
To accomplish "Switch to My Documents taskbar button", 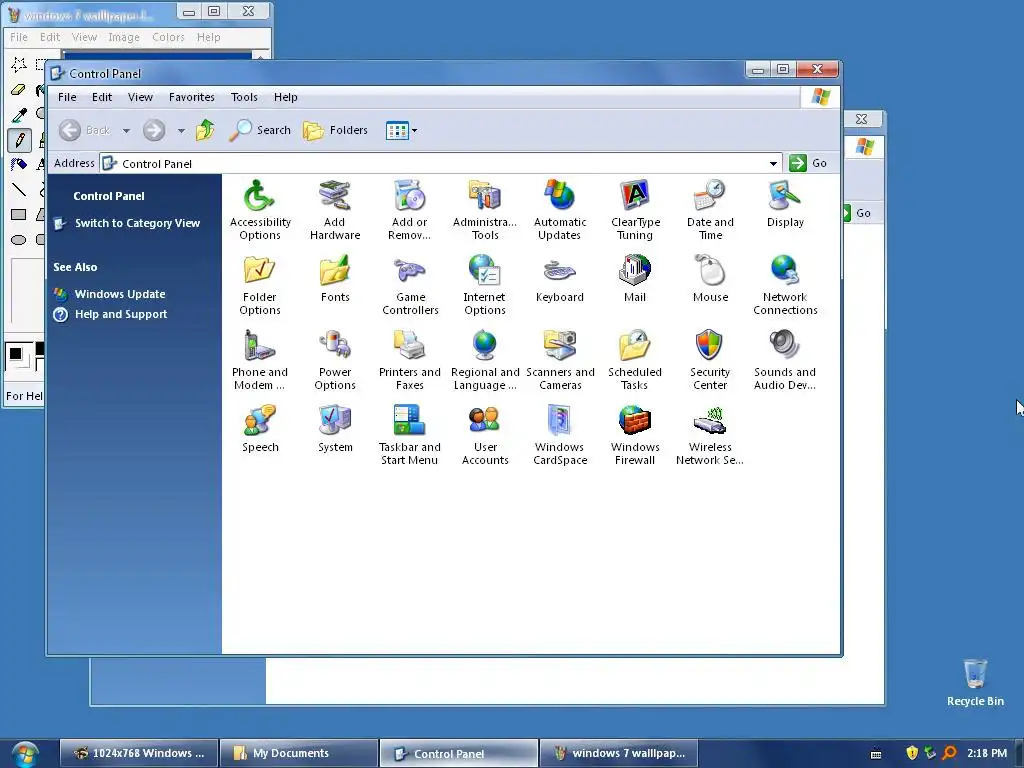I will 298,753.
